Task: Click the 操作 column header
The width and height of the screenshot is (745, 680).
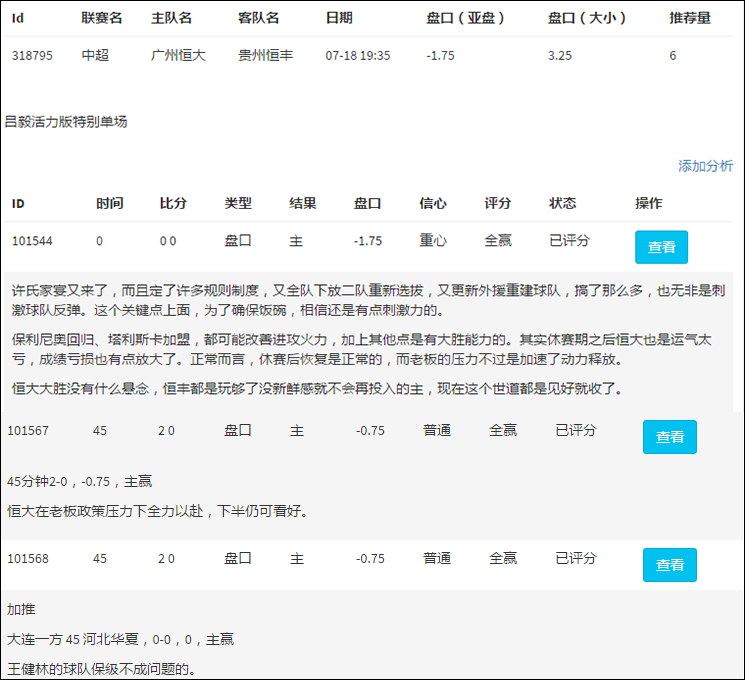Action: pyautogui.click(x=649, y=203)
